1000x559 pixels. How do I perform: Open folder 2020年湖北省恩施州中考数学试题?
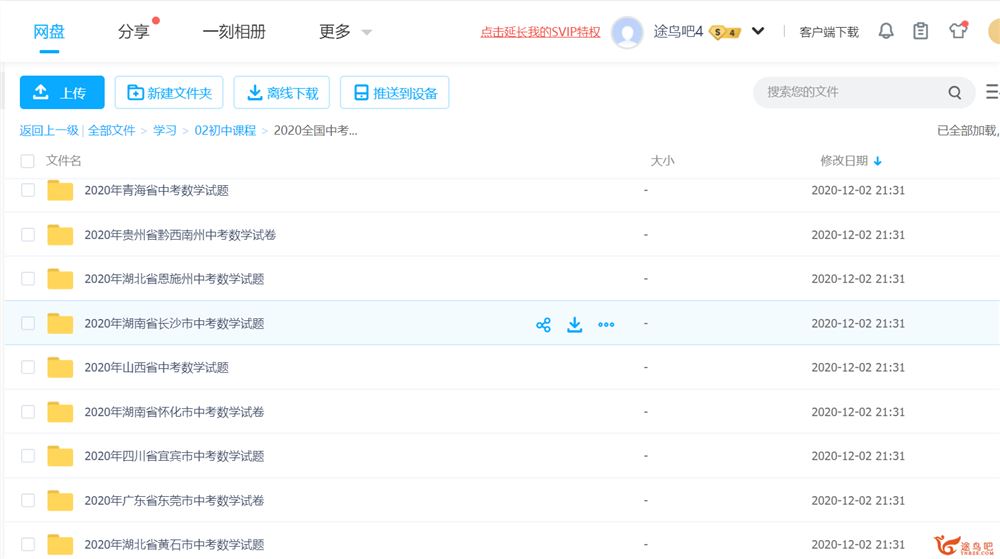point(174,279)
